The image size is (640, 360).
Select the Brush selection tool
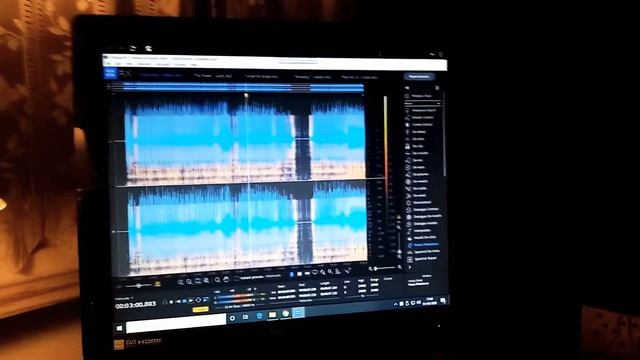322,272
